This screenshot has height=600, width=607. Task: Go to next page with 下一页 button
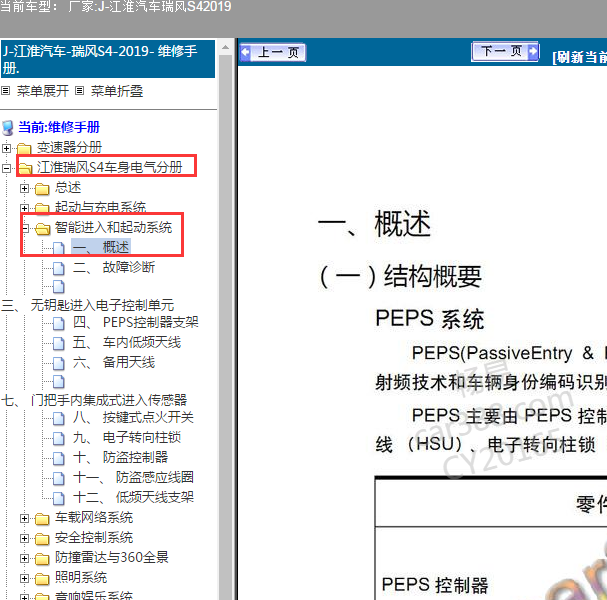tap(505, 51)
